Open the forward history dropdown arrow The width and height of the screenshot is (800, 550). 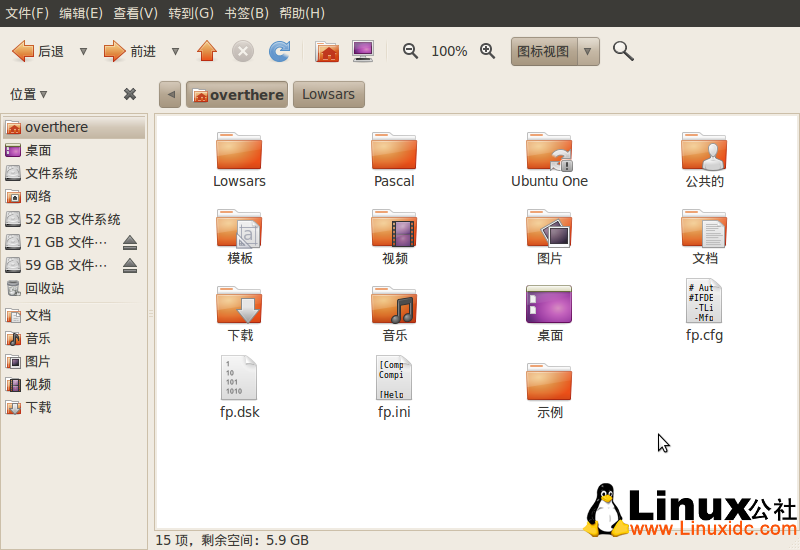click(x=175, y=52)
